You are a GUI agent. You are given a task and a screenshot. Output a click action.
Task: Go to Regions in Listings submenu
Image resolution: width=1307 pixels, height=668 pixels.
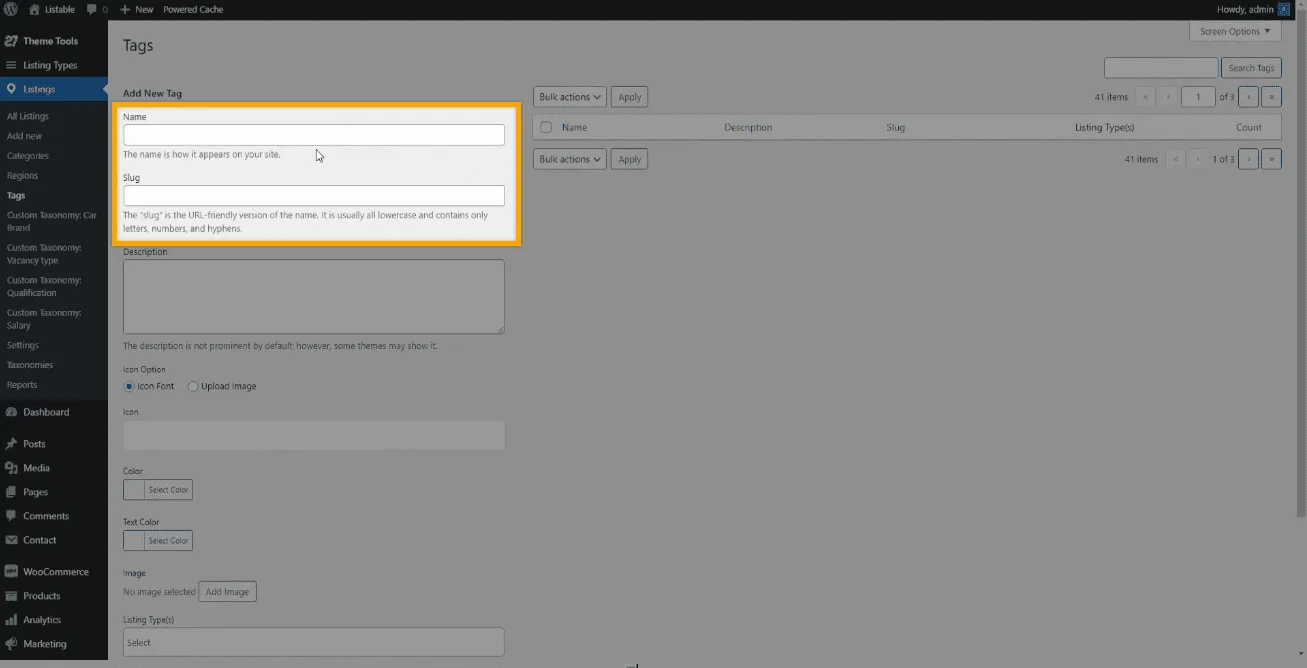[22, 176]
